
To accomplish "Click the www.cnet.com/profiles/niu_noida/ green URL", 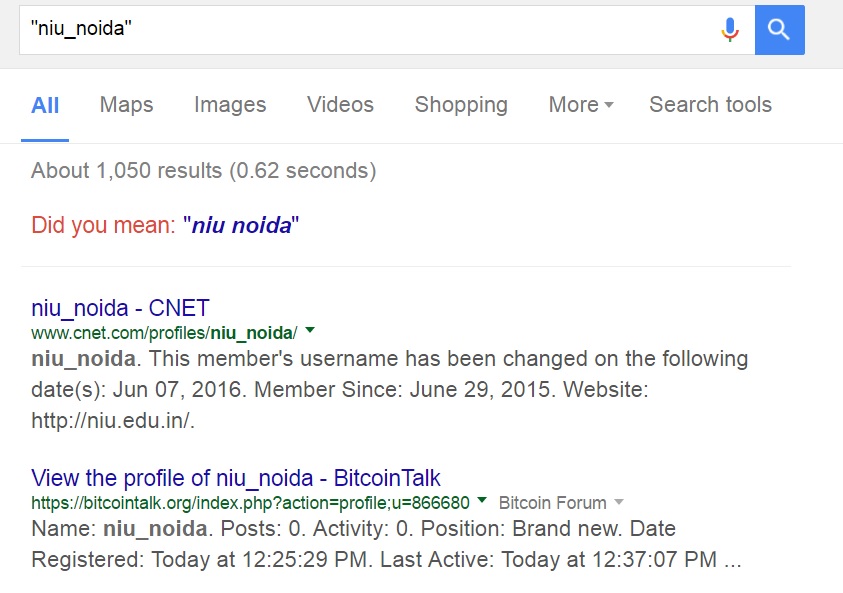I will 164,333.
